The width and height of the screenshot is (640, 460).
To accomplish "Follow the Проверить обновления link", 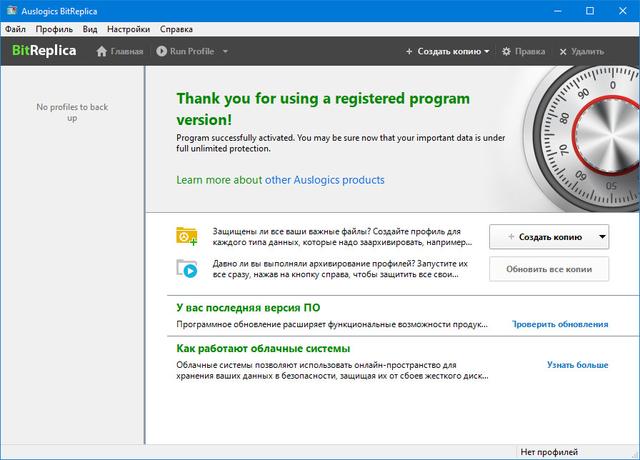I will [x=560, y=324].
